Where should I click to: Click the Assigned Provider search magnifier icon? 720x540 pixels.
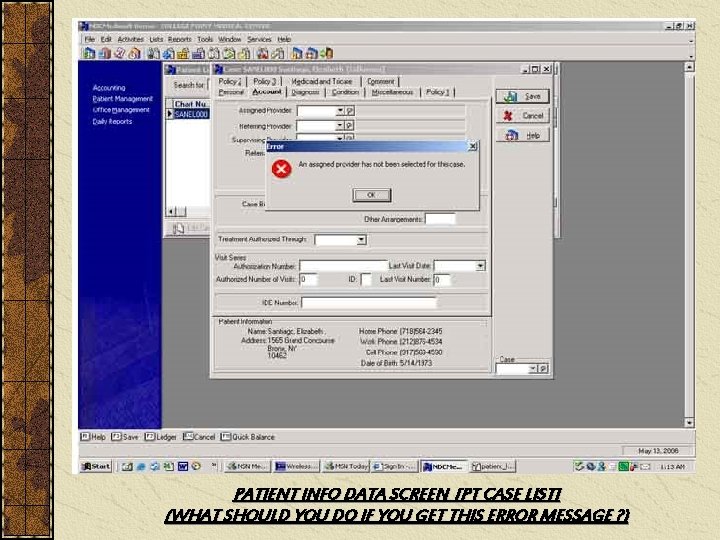tap(349, 111)
